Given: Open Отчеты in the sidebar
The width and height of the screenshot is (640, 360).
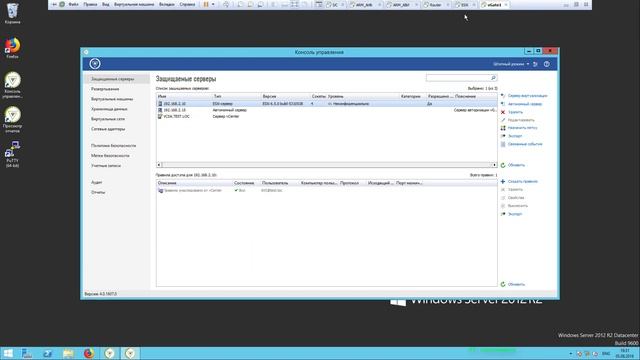Looking at the screenshot, I should click(98, 192).
